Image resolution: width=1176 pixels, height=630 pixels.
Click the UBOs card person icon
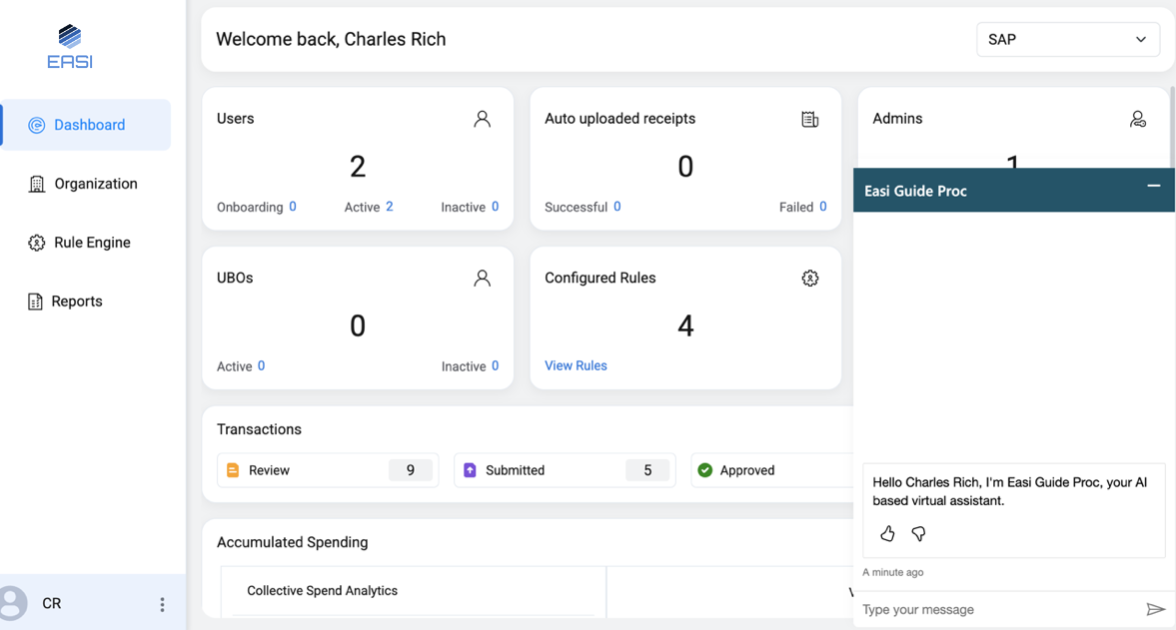tap(482, 278)
